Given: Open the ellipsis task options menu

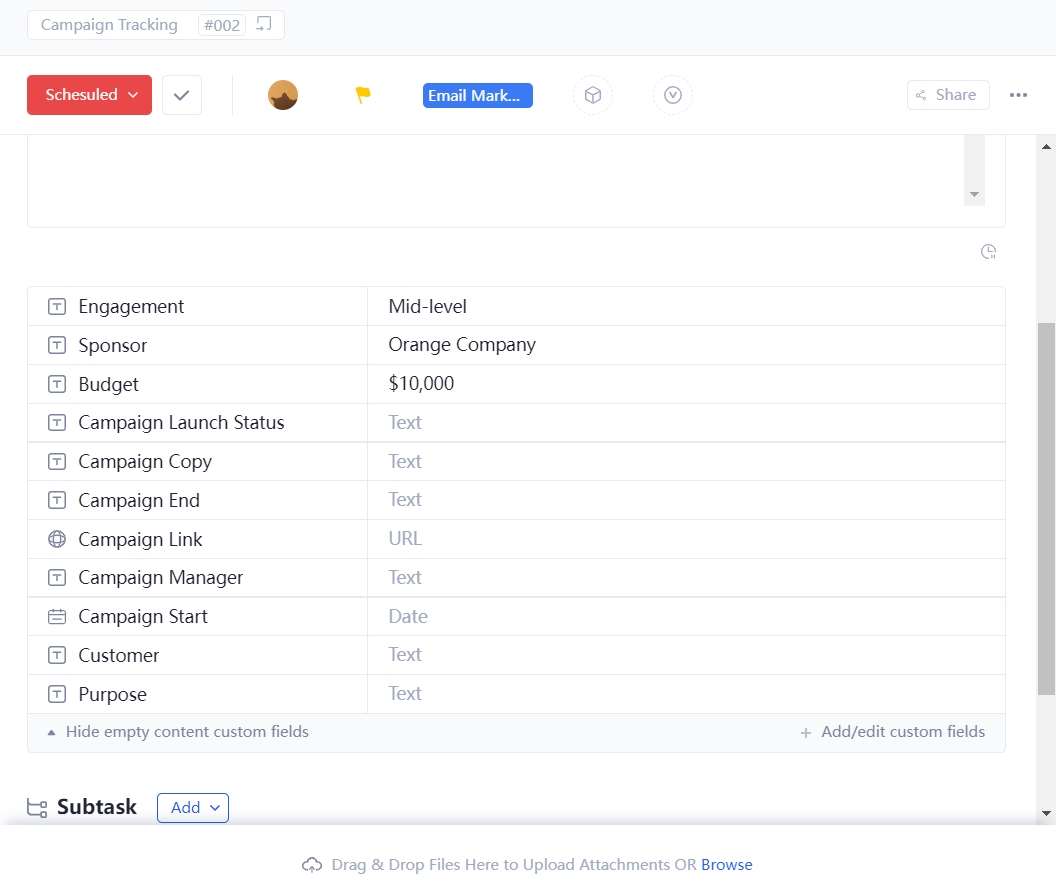Looking at the screenshot, I should click(1018, 94).
